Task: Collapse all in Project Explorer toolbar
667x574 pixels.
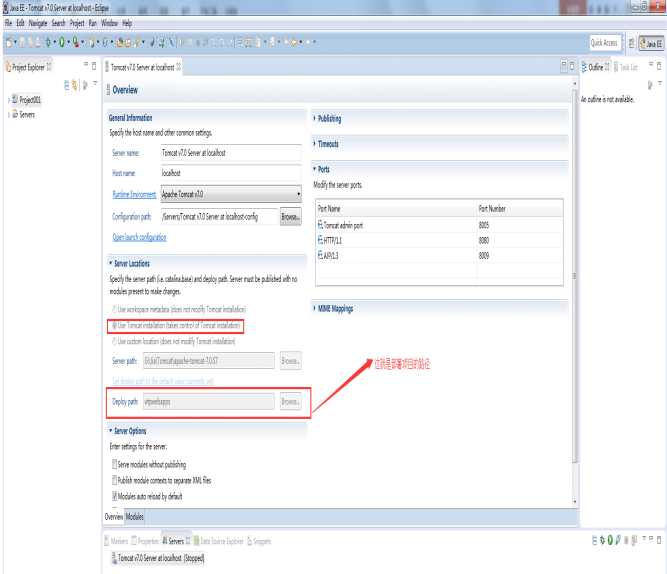Action: [66, 85]
